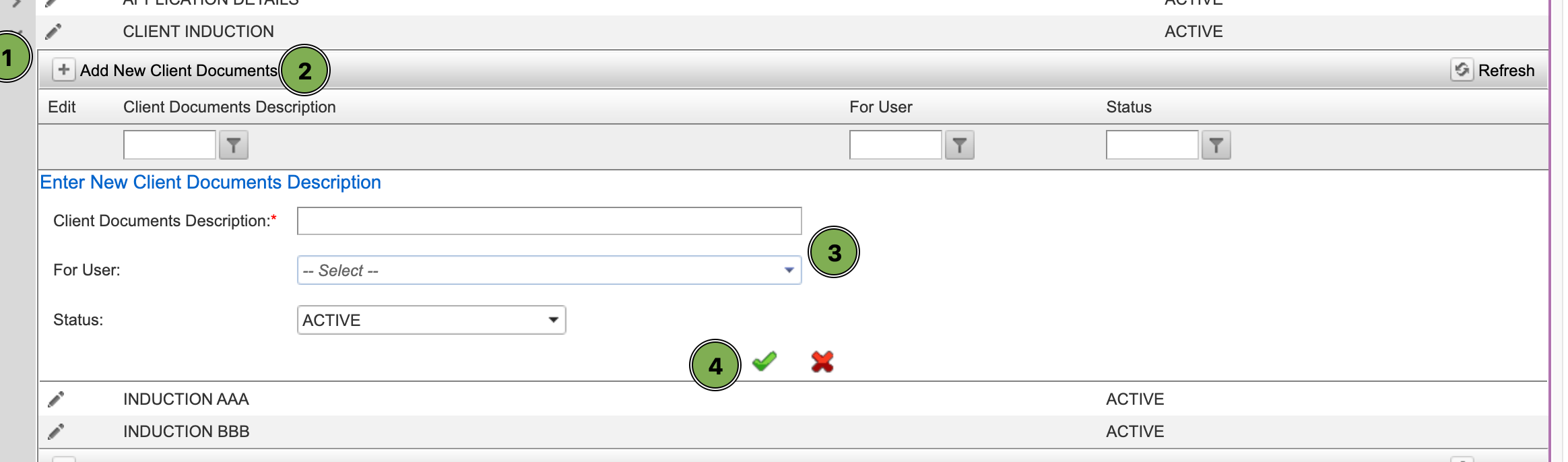Click the plus icon to add client documents
The height and width of the screenshot is (462, 1568).
pyautogui.click(x=63, y=70)
